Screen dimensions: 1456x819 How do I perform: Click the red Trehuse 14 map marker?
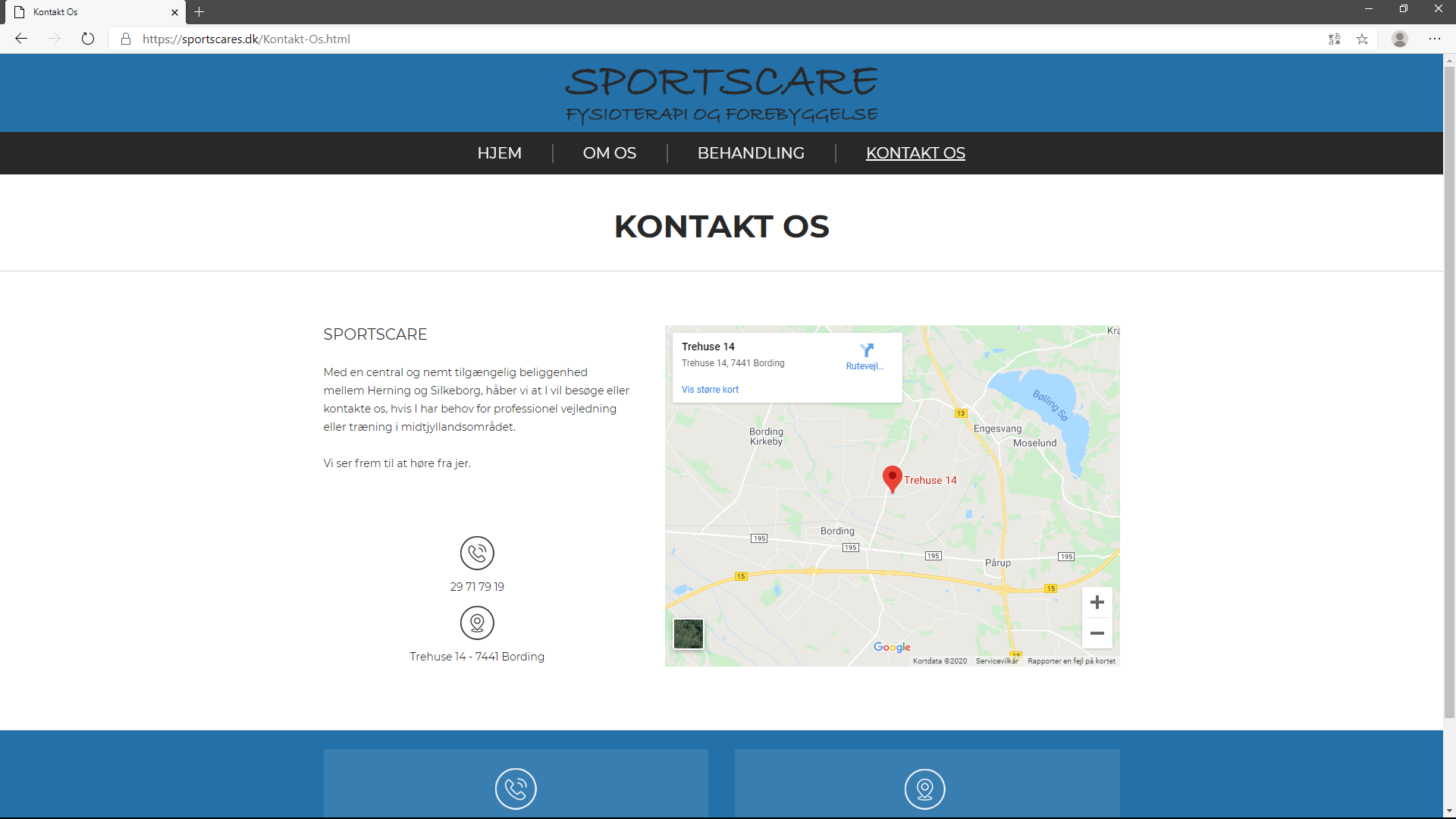[892, 479]
